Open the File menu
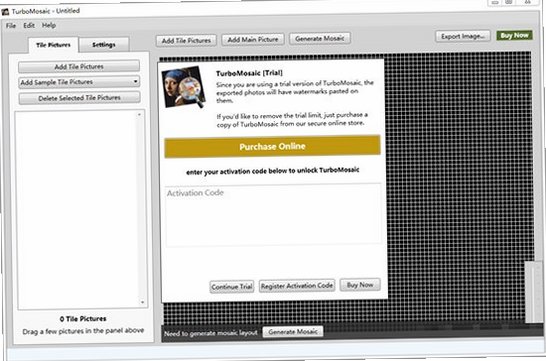Screen dimensions: 546x361 tap(11, 26)
